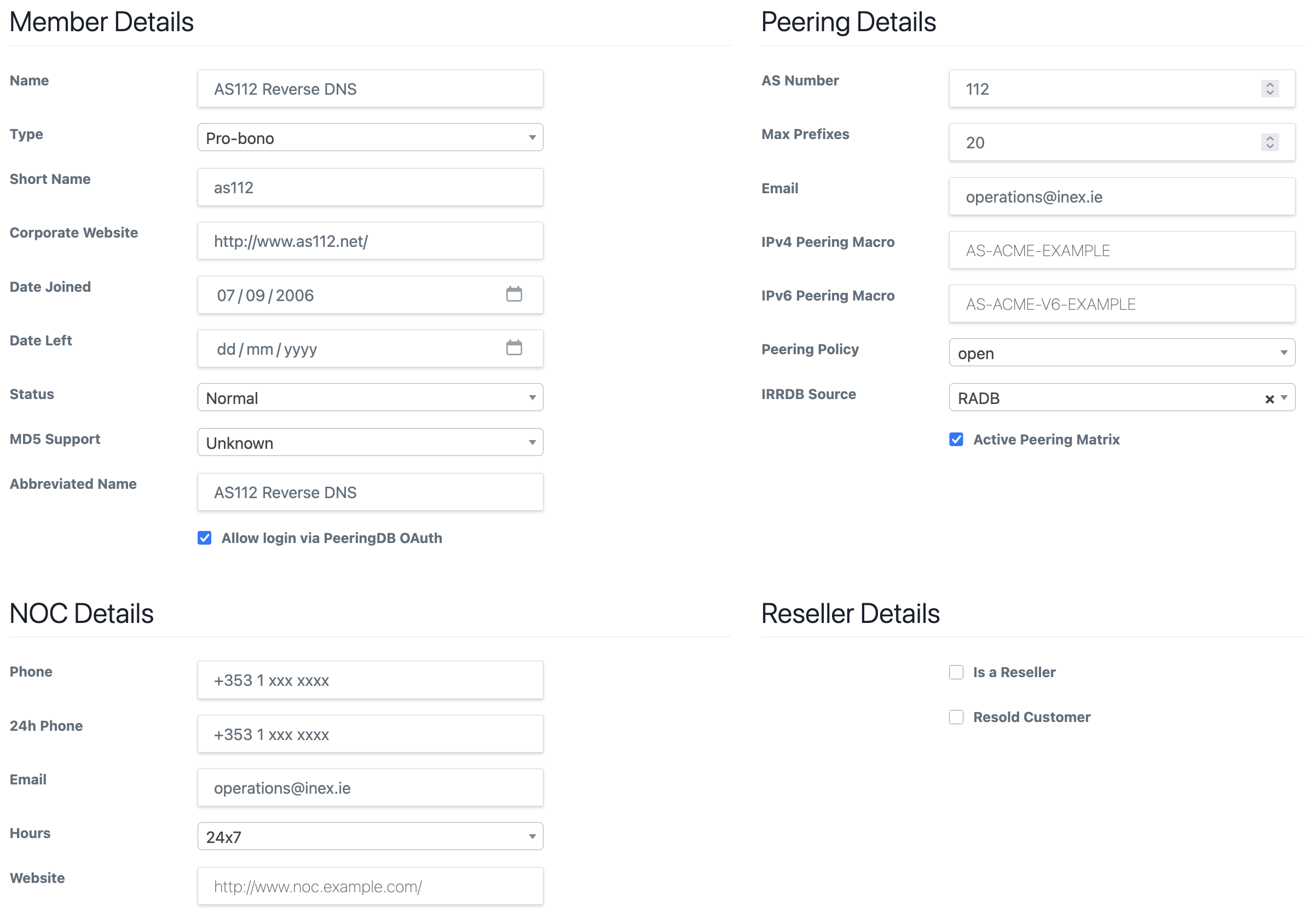
Task: Open the NOC Hours dropdown showing 24x7
Action: (371, 836)
